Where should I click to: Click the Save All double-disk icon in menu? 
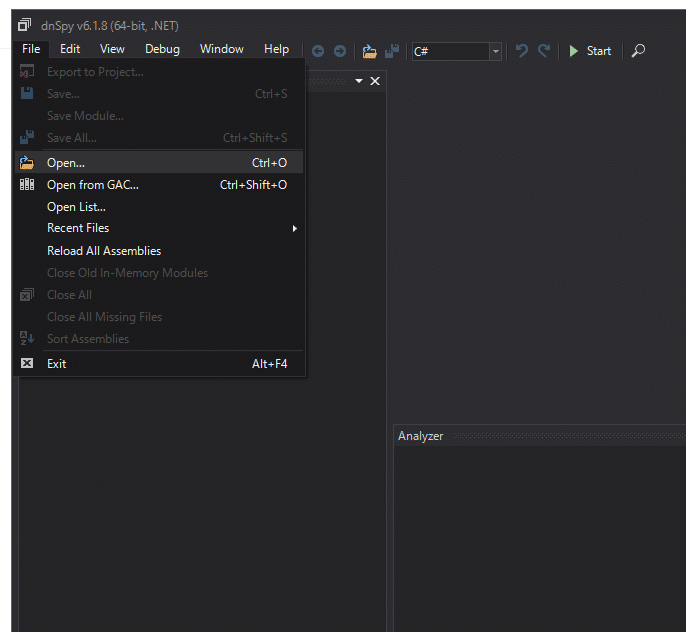[x=27, y=137]
